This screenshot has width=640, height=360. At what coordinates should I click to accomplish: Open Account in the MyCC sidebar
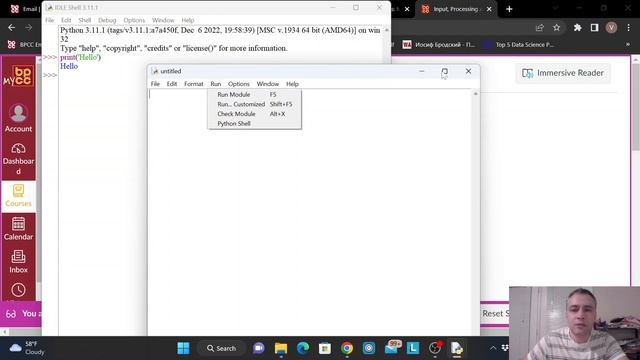coord(18,118)
